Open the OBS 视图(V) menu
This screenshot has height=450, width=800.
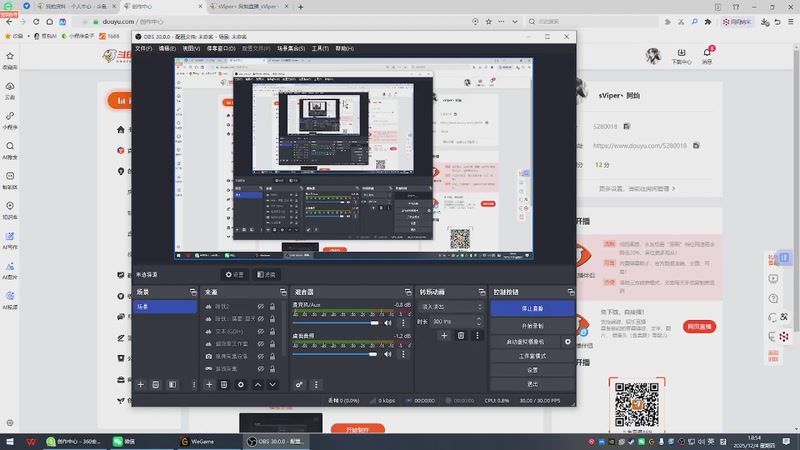191,48
